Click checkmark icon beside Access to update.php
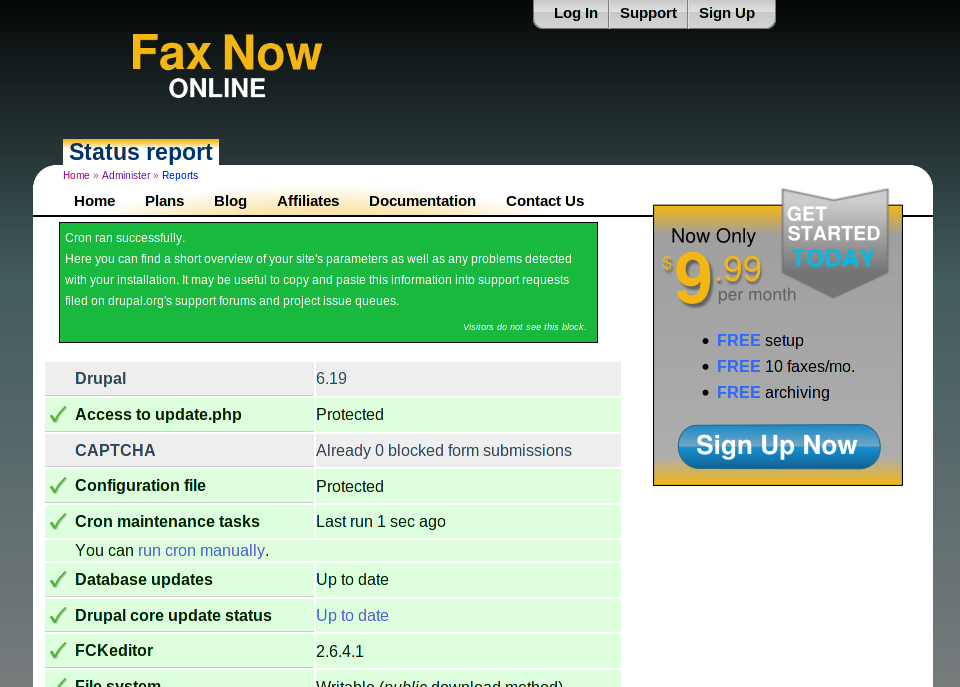 point(58,415)
